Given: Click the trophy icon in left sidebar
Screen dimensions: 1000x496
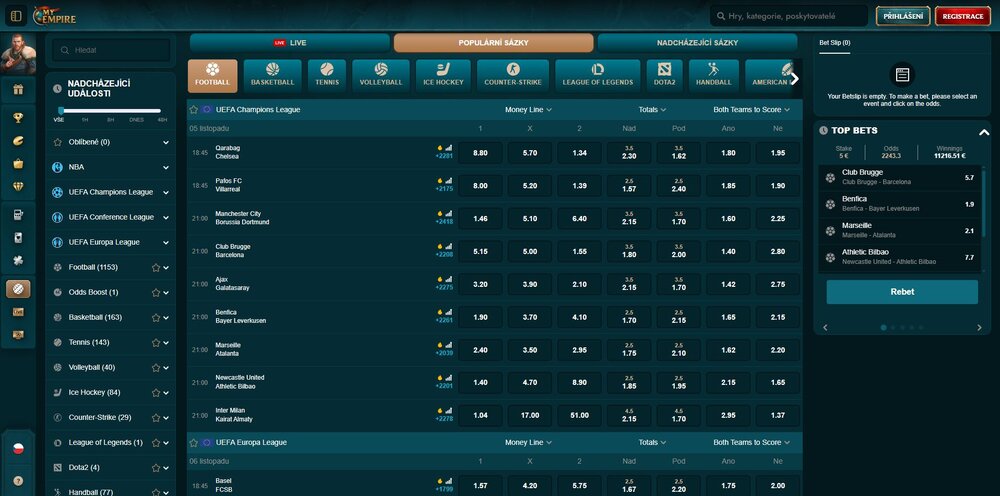Looking at the screenshot, I should 17,118.
